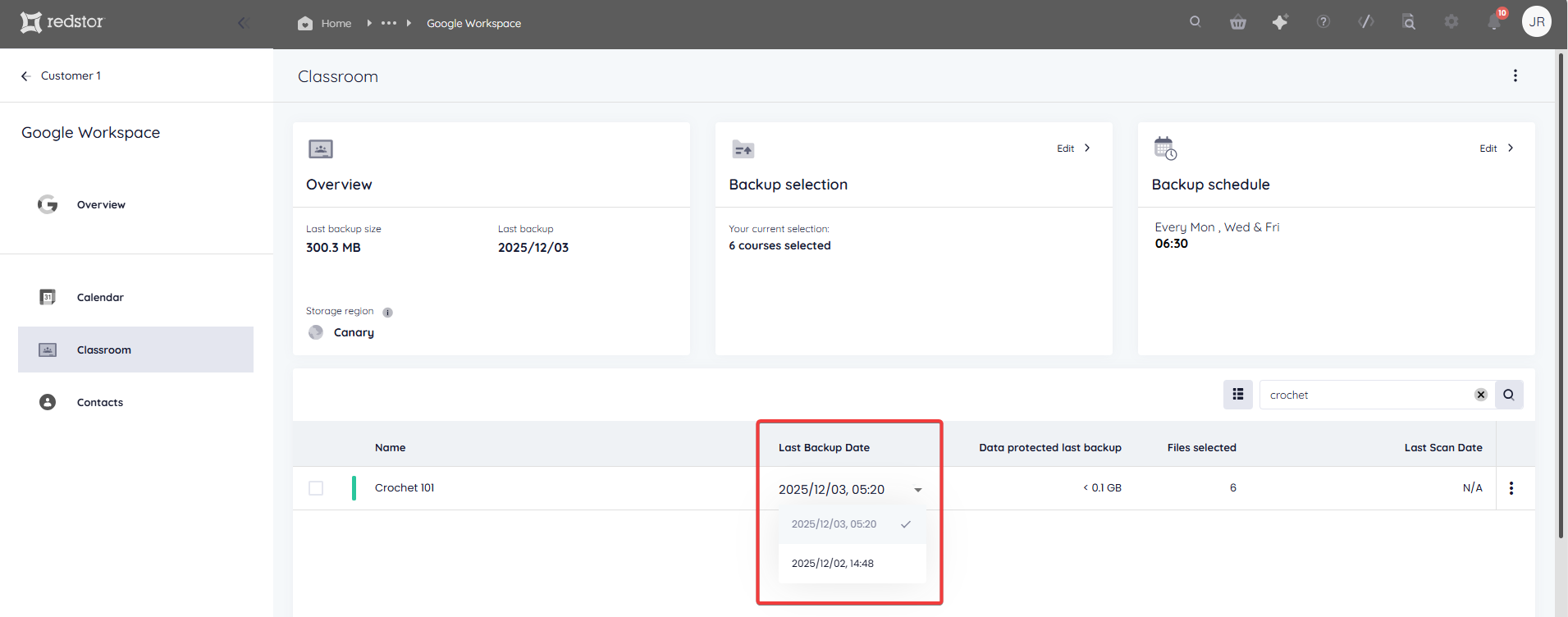Sort by Files selected column header

coord(1202,447)
